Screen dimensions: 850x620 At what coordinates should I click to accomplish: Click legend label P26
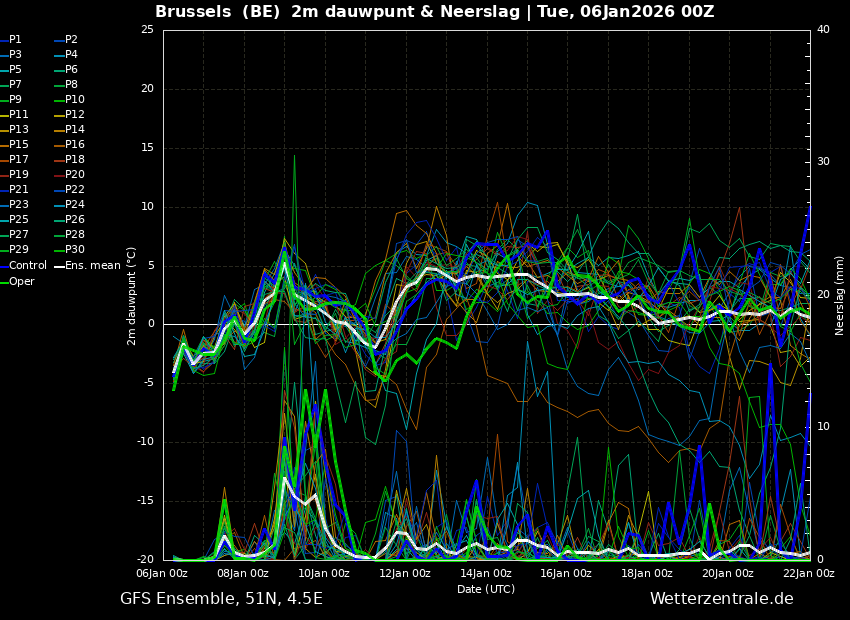tap(75, 219)
